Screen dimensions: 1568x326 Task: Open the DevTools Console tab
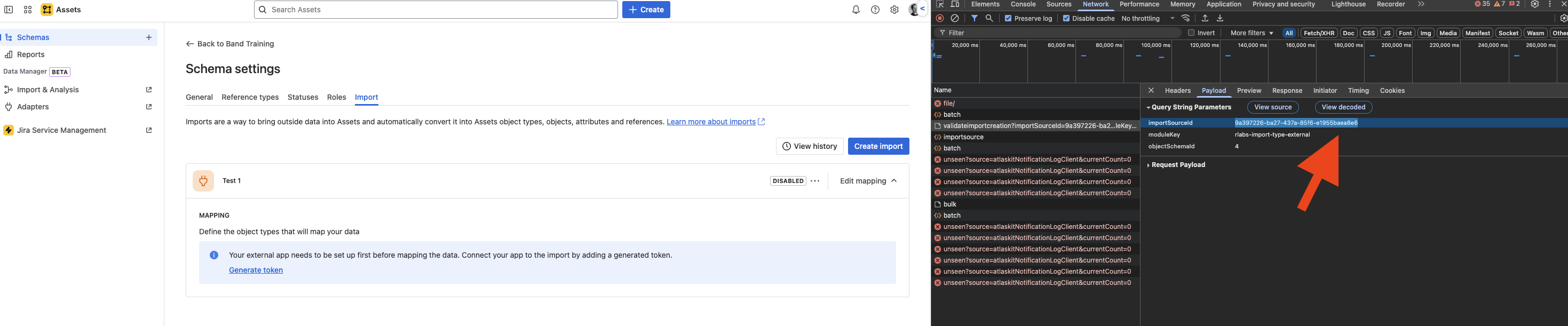tap(1023, 4)
